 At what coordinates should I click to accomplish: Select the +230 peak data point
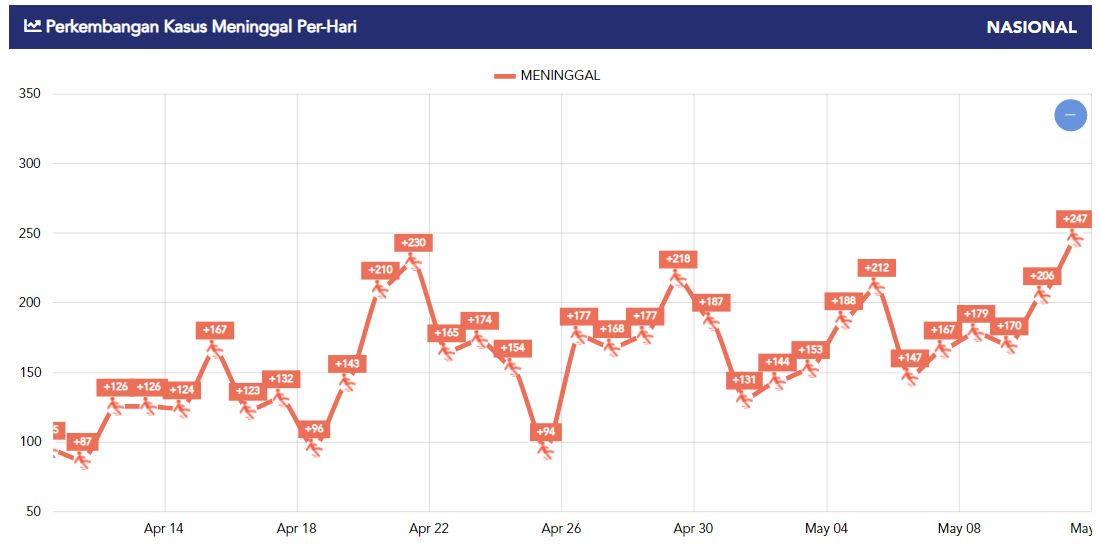(x=414, y=261)
